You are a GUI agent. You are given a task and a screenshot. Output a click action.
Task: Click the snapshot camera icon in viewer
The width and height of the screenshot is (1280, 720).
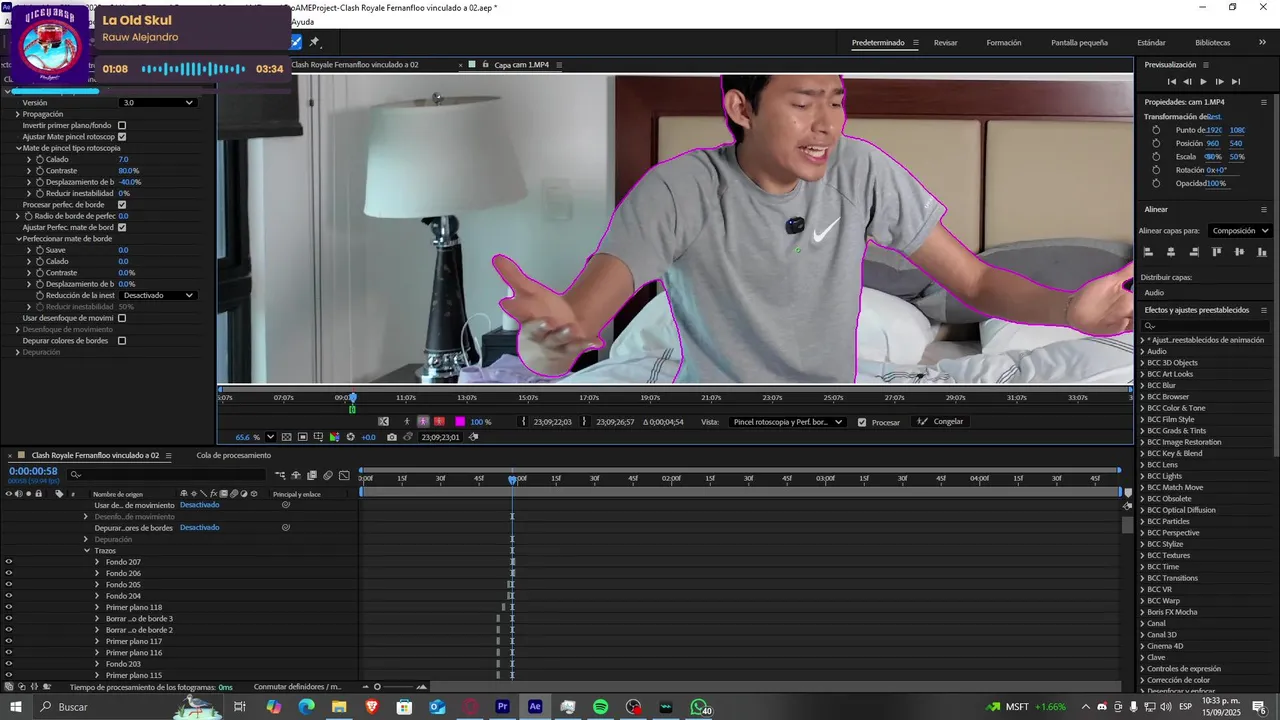(392, 437)
